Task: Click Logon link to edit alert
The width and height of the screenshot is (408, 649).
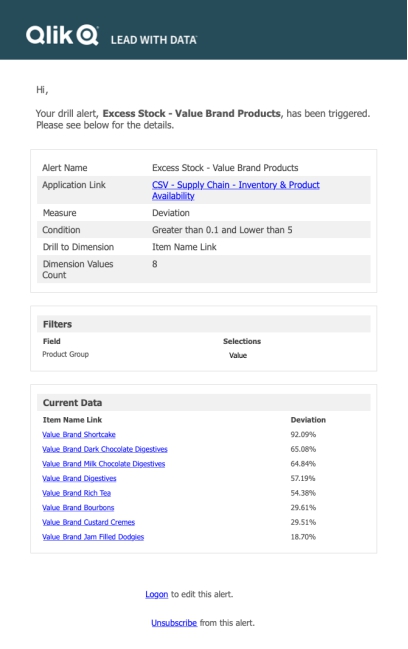Action: click(x=156, y=594)
